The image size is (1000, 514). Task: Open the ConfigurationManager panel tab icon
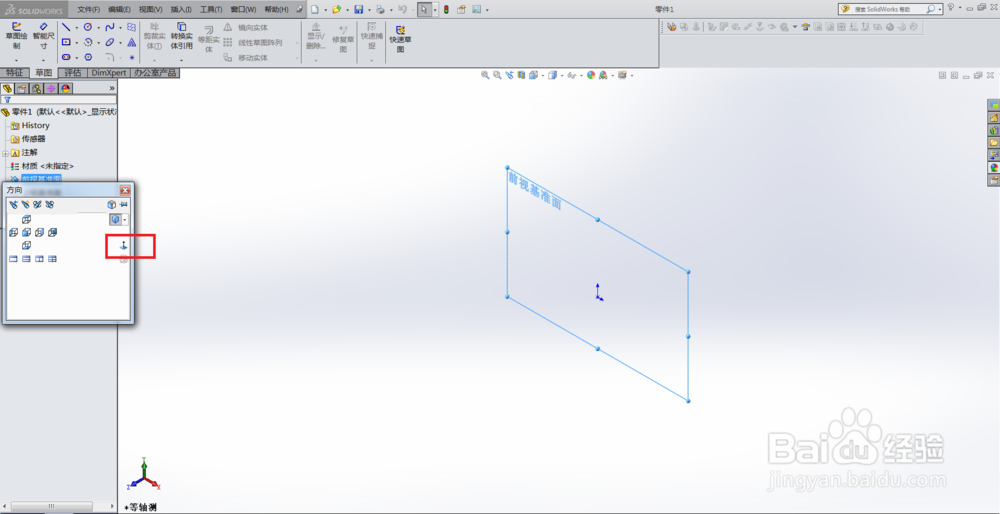point(36,89)
